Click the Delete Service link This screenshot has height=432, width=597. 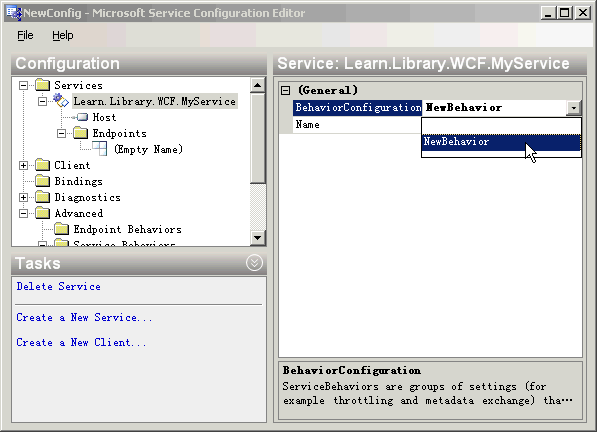59,286
